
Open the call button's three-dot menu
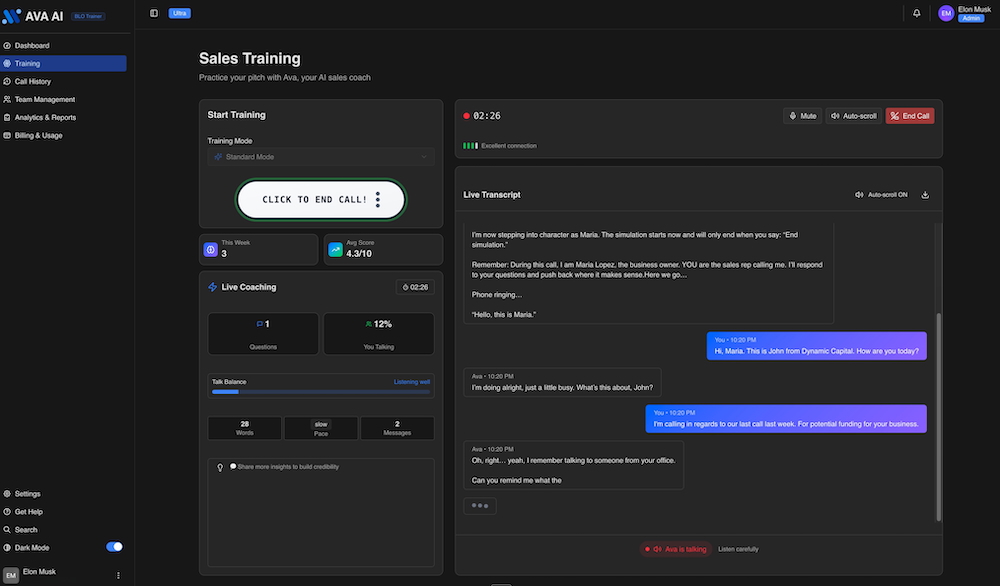tap(377, 199)
